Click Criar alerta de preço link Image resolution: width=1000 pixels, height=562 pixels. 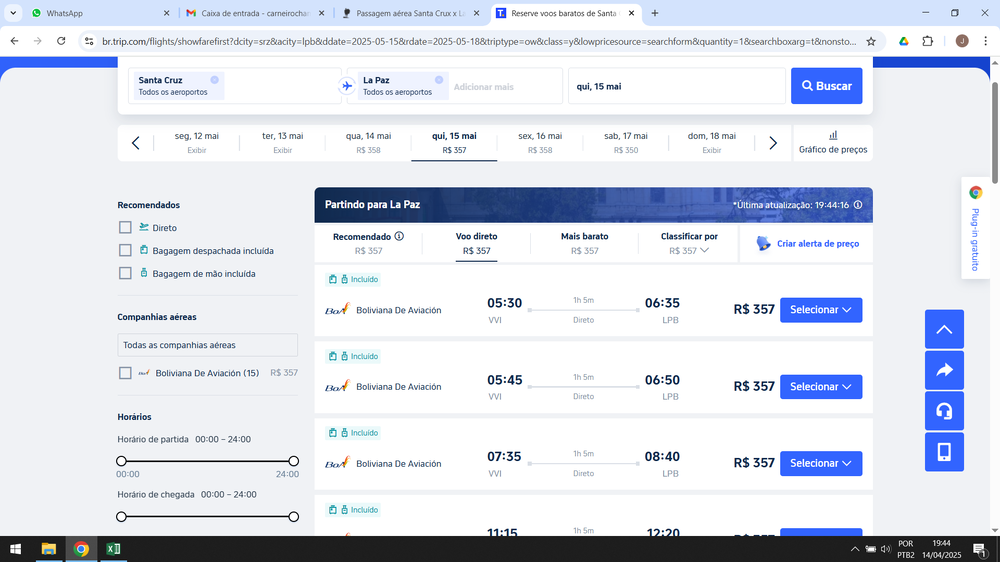(807, 244)
